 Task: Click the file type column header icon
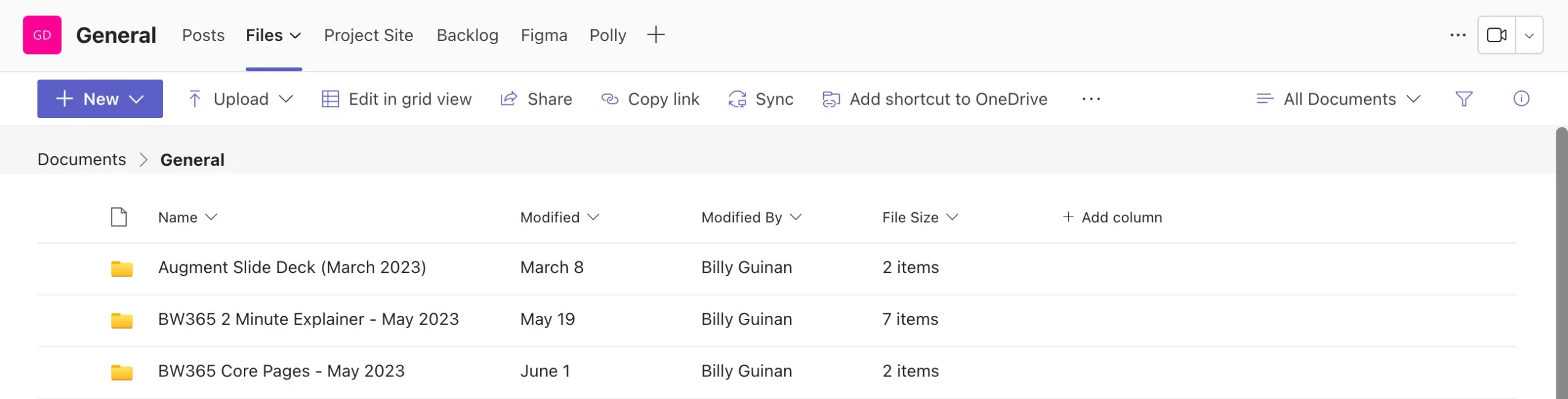(119, 217)
